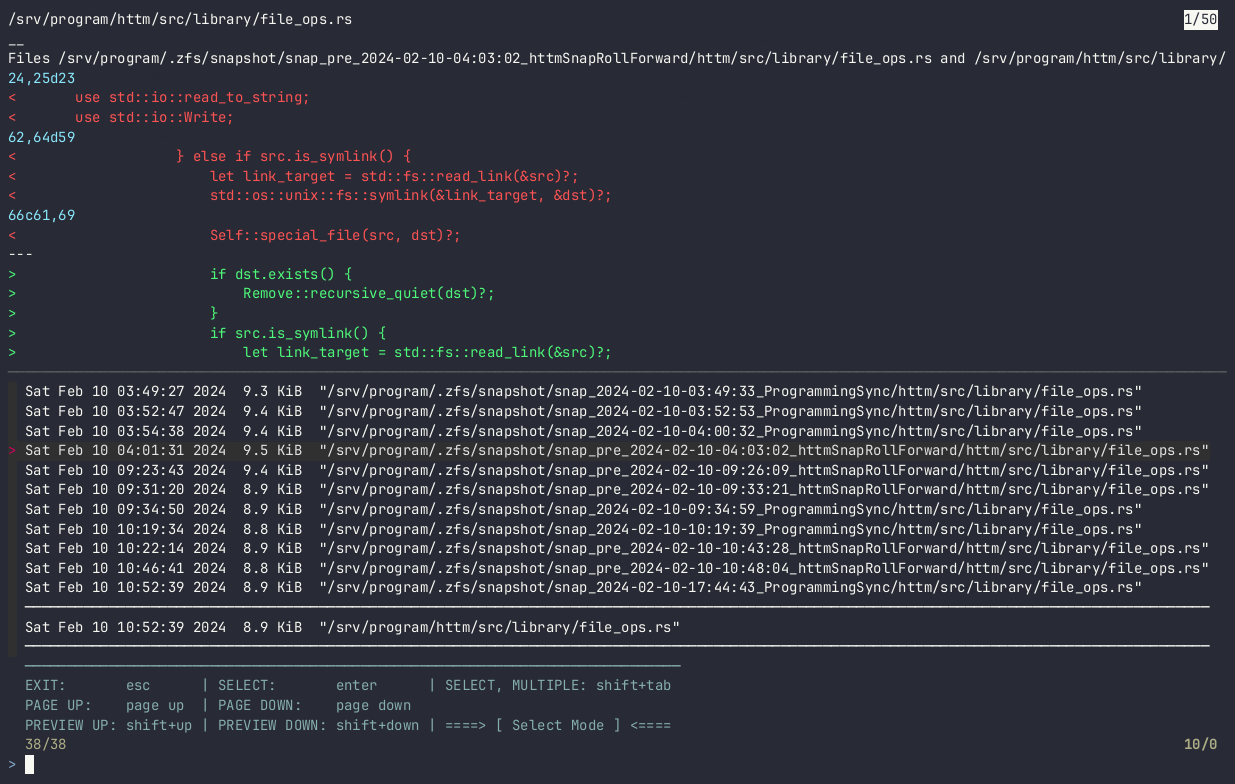Click the 1/50 preview position indicator

(x=1200, y=20)
